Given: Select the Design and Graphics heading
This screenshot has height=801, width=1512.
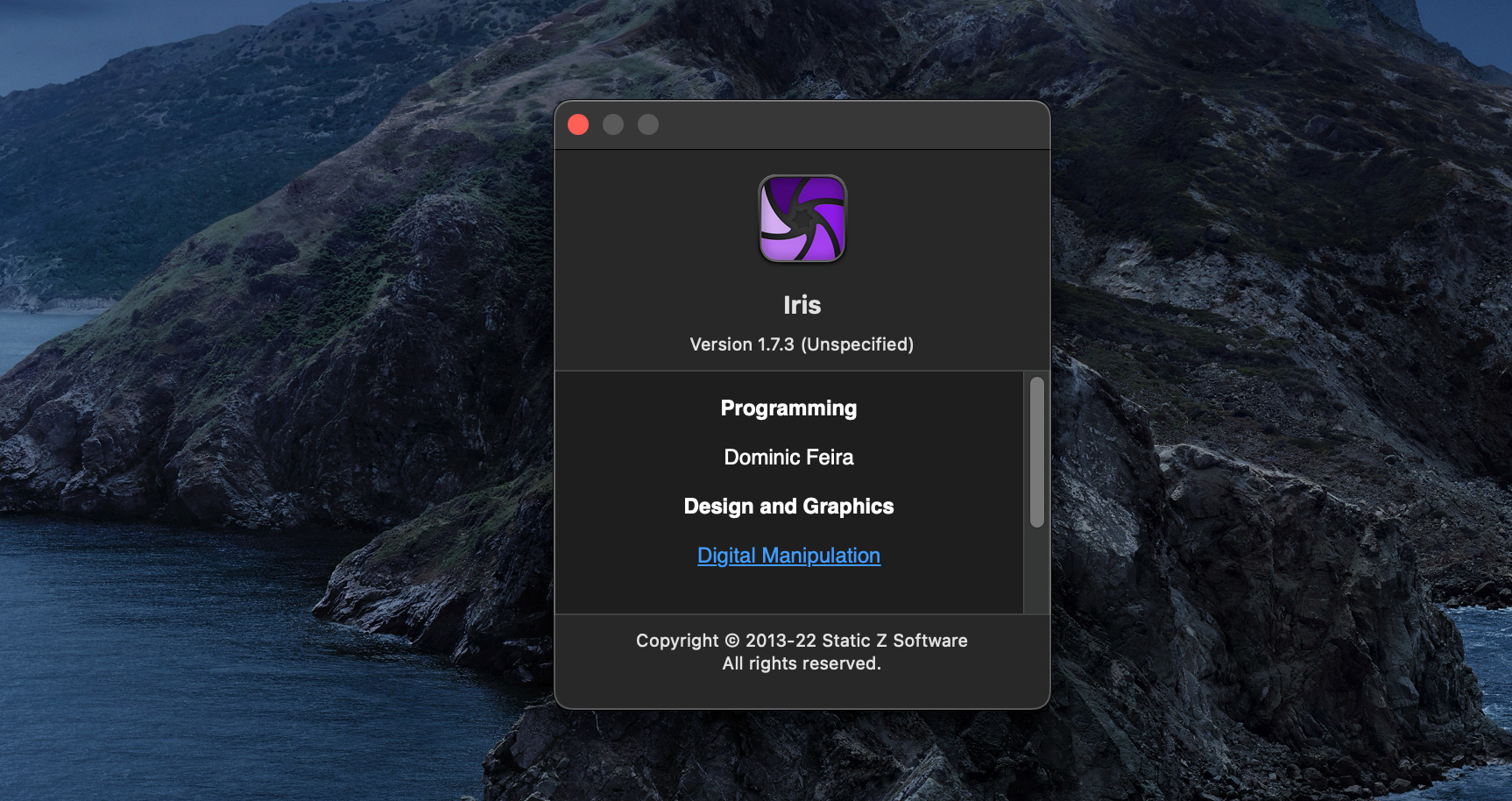Looking at the screenshot, I should [788, 507].
